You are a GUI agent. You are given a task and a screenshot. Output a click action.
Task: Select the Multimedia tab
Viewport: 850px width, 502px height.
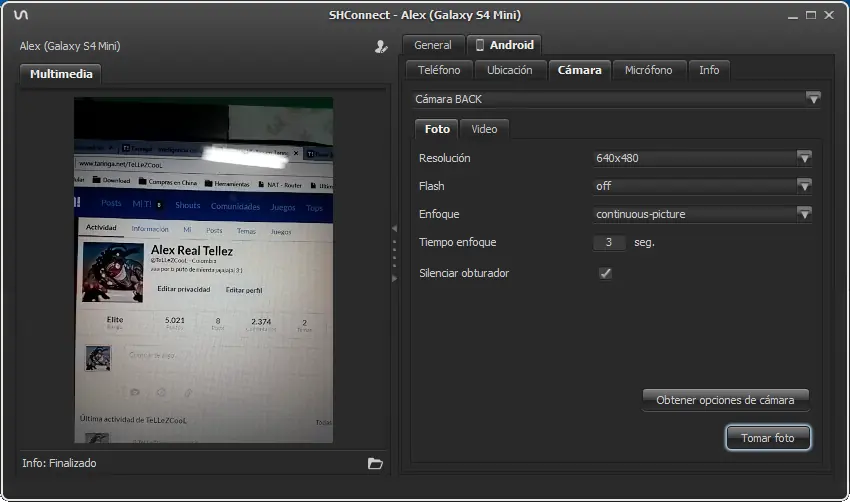pos(61,74)
